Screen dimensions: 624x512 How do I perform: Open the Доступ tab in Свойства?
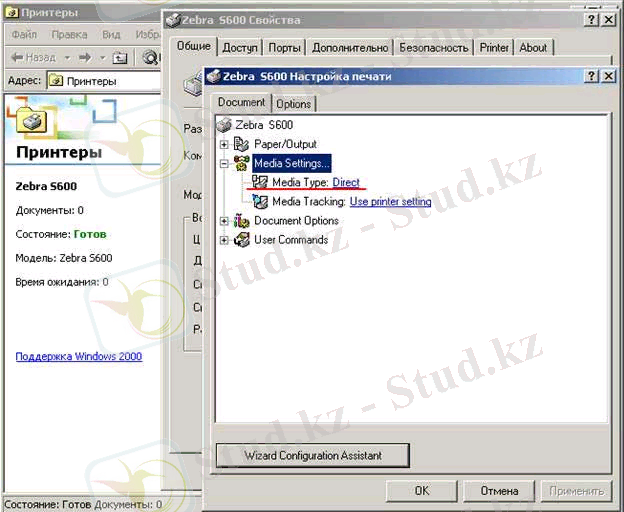click(240, 48)
